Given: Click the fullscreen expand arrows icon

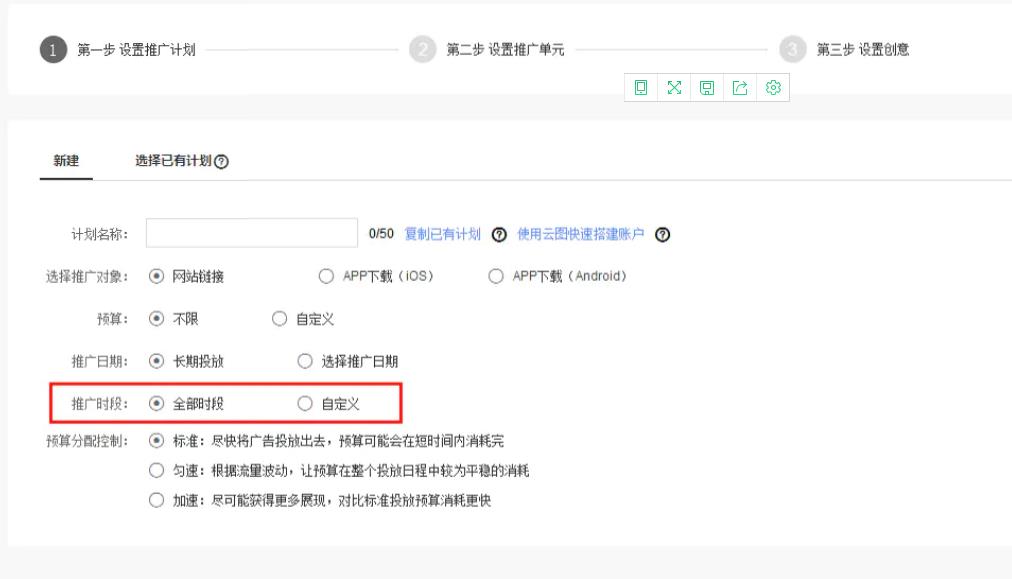Looking at the screenshot, I should tap(674, 88).
